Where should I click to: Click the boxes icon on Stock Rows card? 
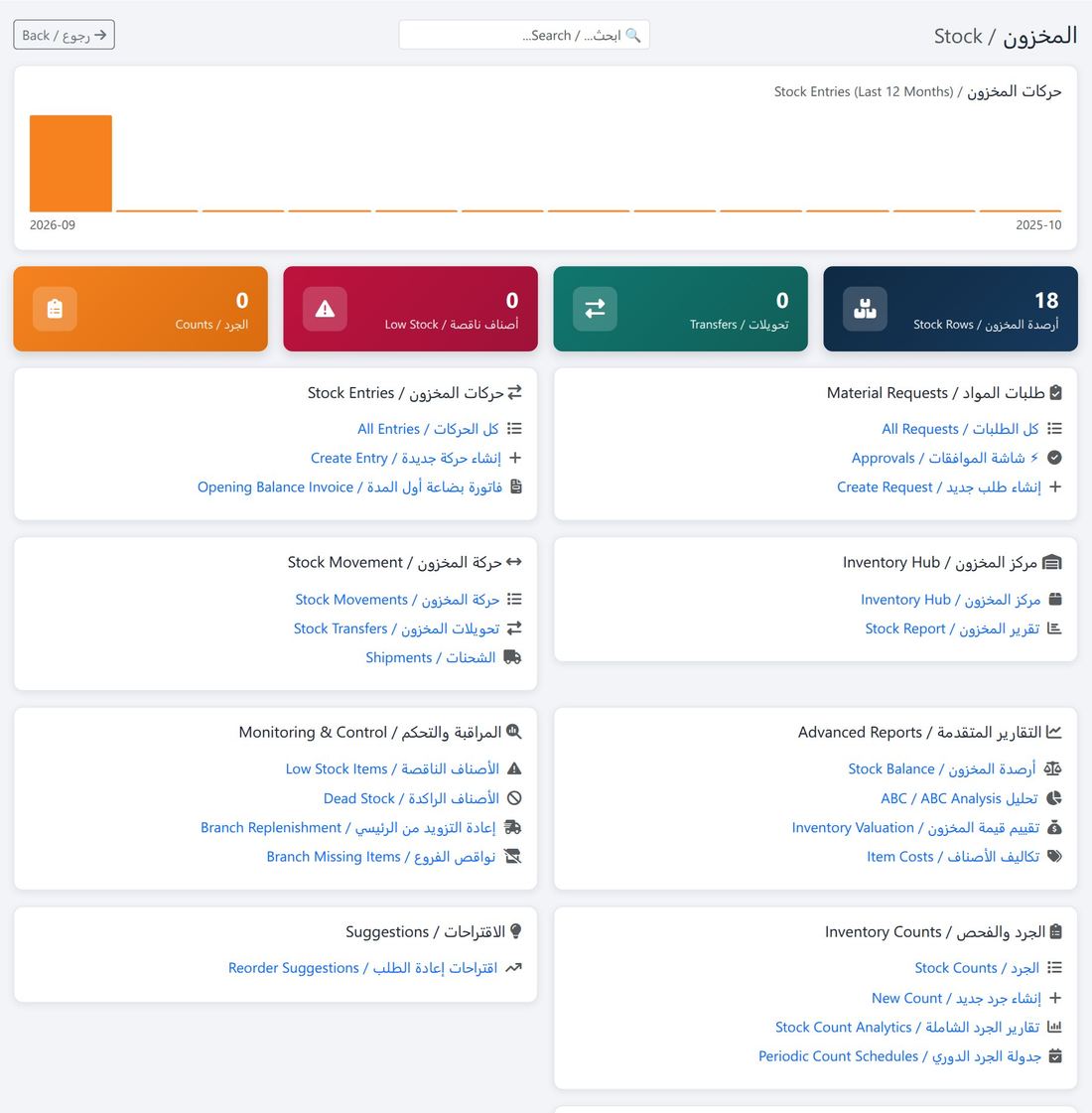(865, 309)
